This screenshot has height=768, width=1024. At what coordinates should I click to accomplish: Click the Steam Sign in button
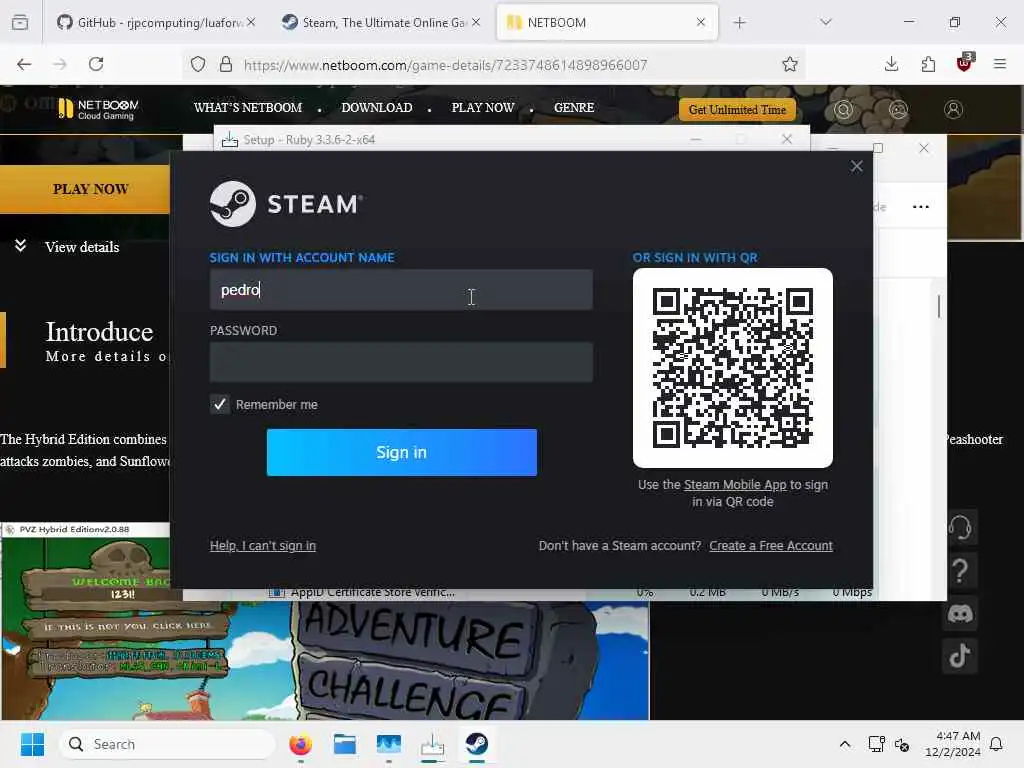pyautogui.click(x=402, y=452)
